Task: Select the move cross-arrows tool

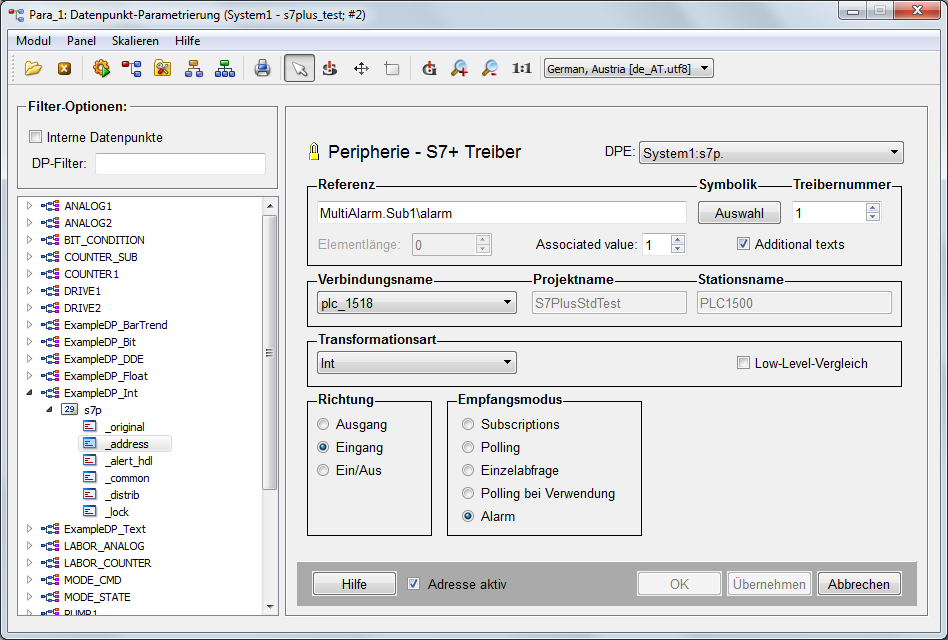Action: pos(361,68)
